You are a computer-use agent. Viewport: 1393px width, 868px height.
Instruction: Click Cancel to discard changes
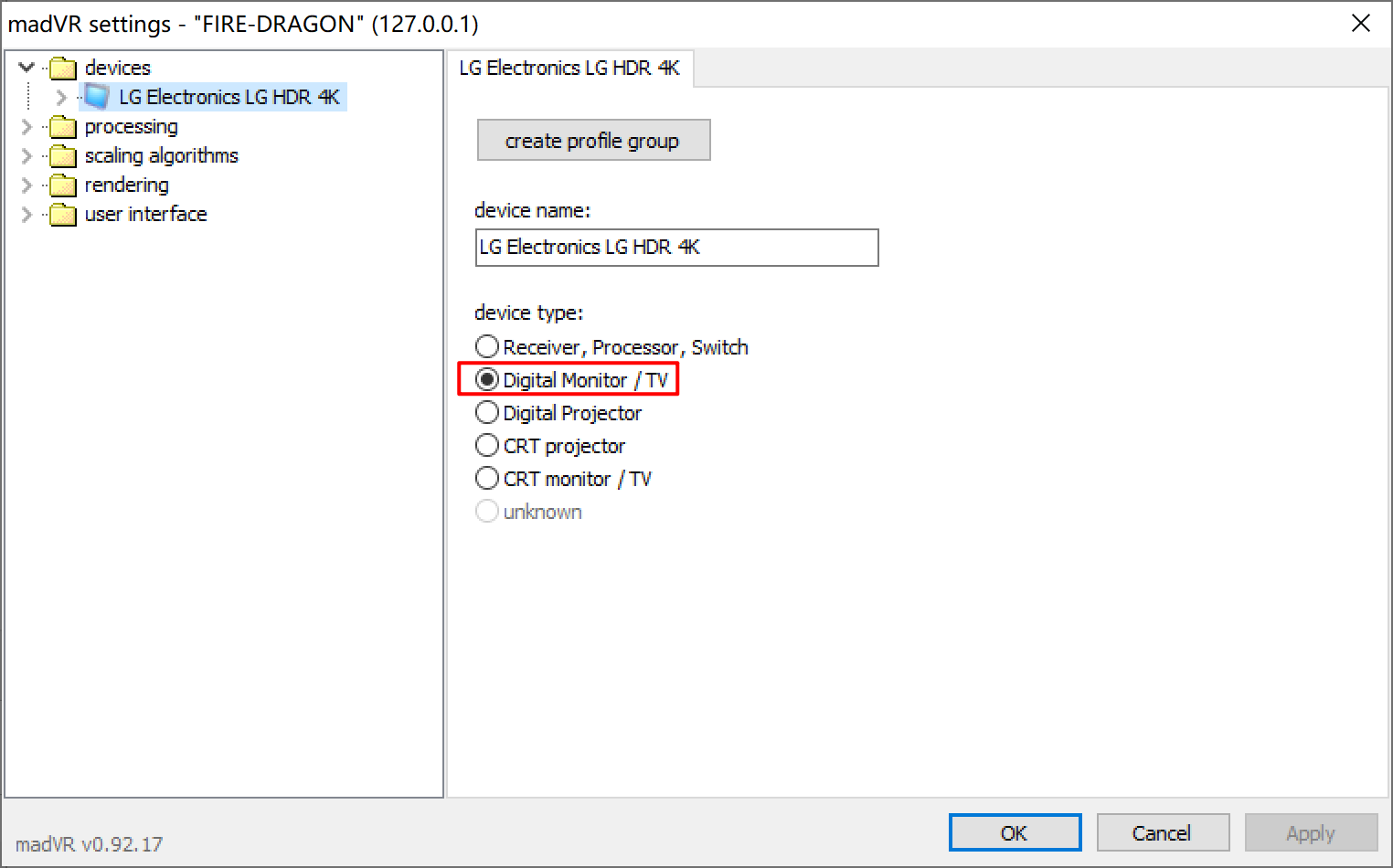[x=1163, y=832]
